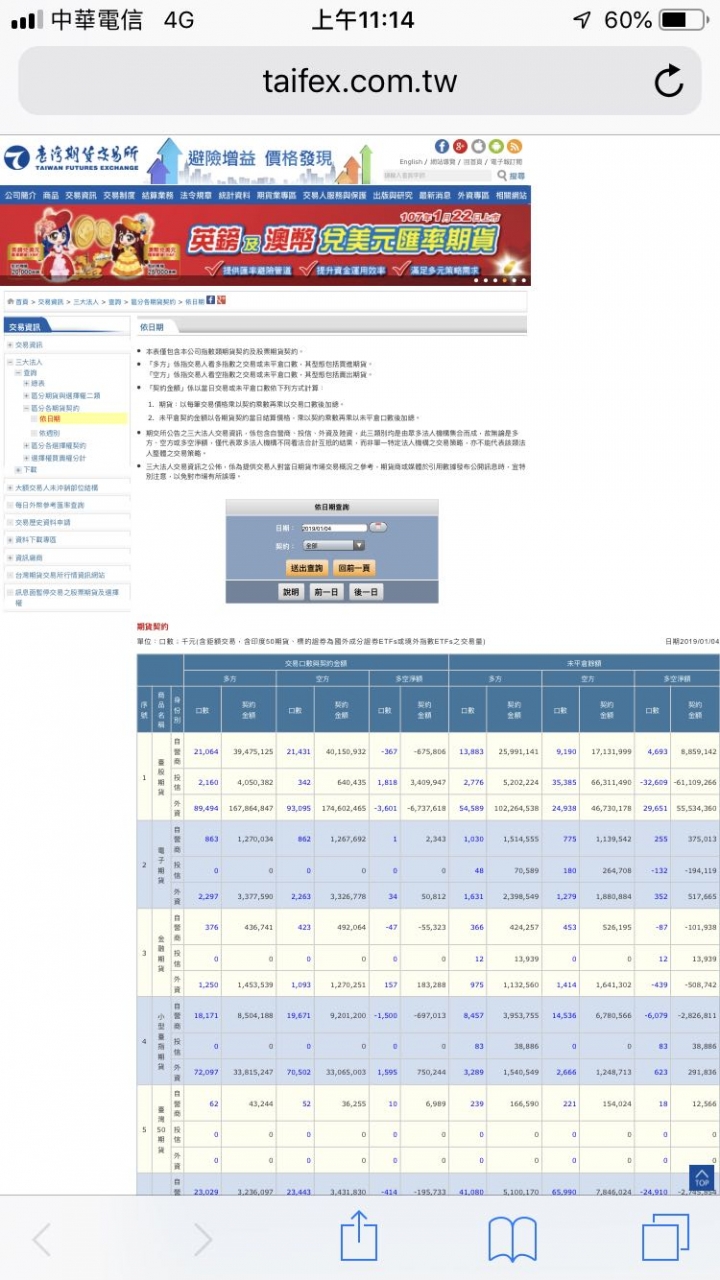Open the Safari tabs overview icon

coord(666,1238)
